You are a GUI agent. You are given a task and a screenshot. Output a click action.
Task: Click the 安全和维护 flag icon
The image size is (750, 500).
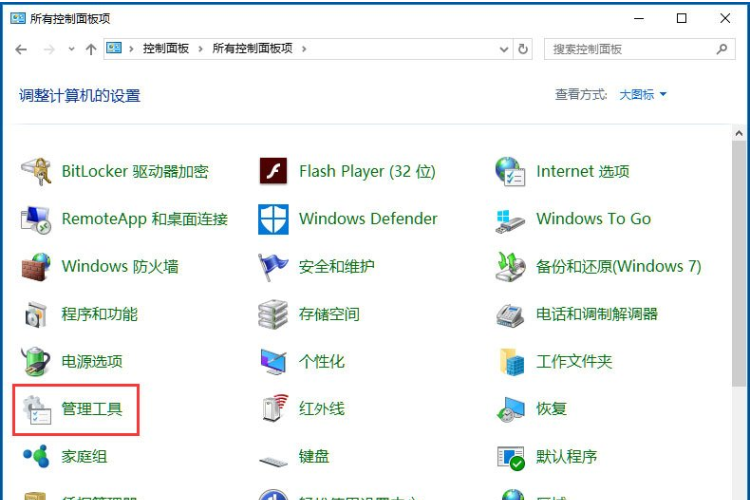pos(273,267)
